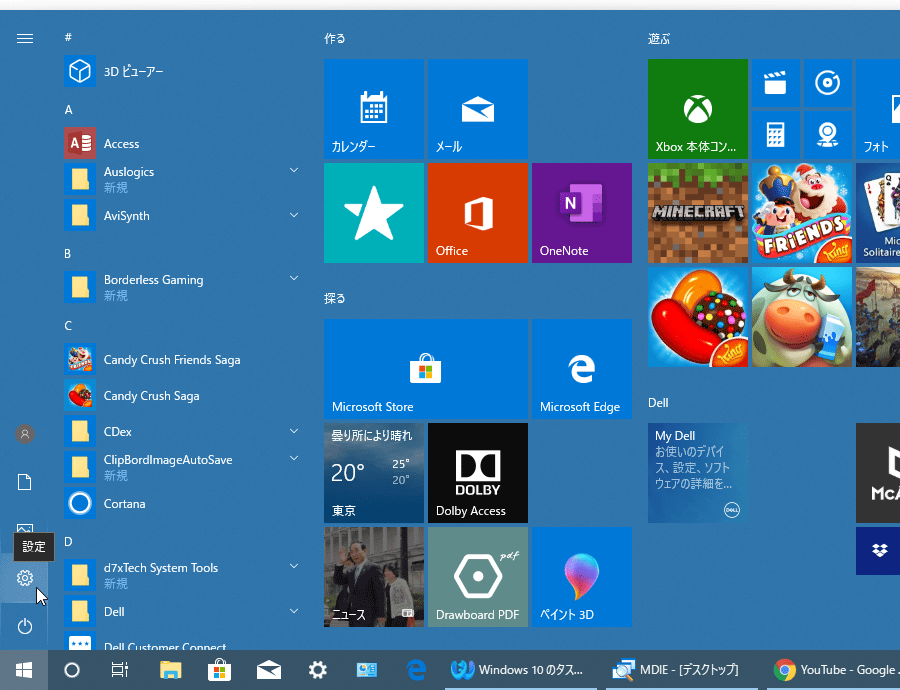
Task: Click the Windows Start button
Action: tap(24, 670)
